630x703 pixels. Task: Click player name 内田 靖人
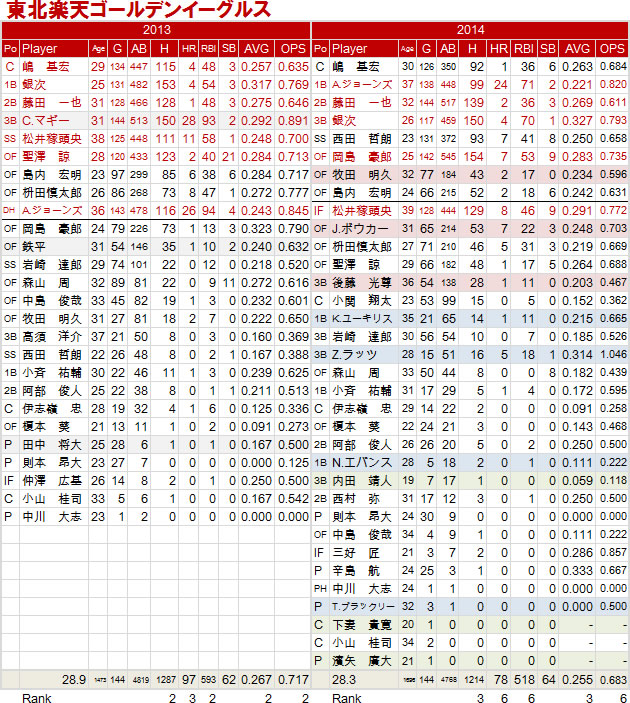[362, 481]
